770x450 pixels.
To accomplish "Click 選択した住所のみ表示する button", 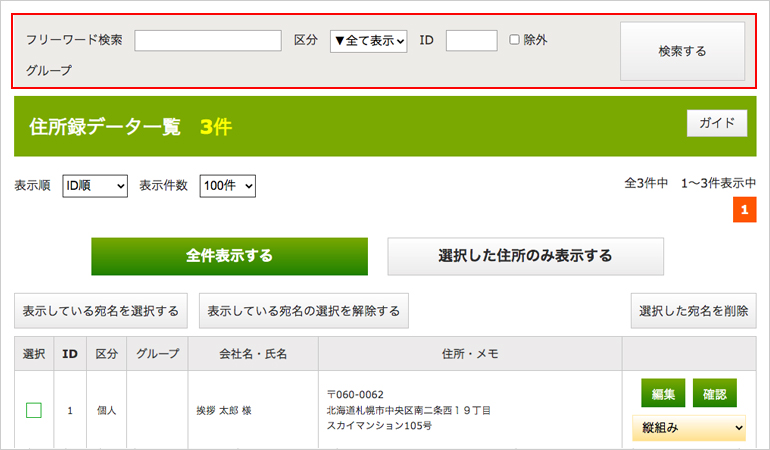I will pyautogui.click(x=525, y=256).
